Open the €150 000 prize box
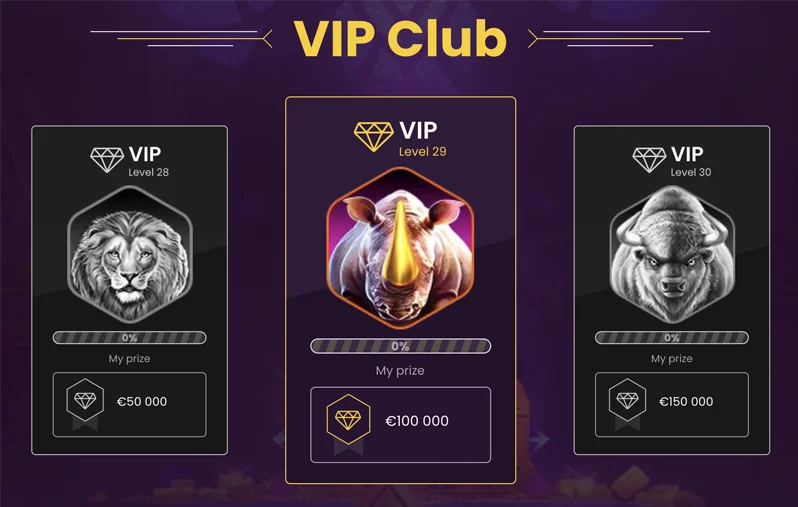 [672, 405]
